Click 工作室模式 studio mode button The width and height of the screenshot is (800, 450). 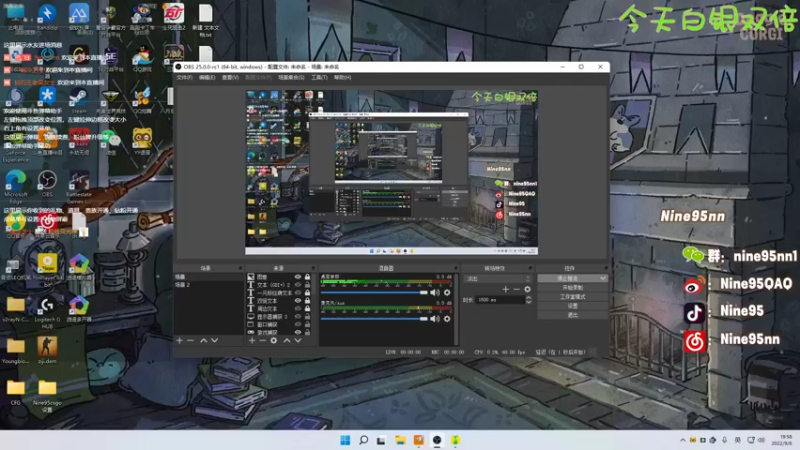572,297
